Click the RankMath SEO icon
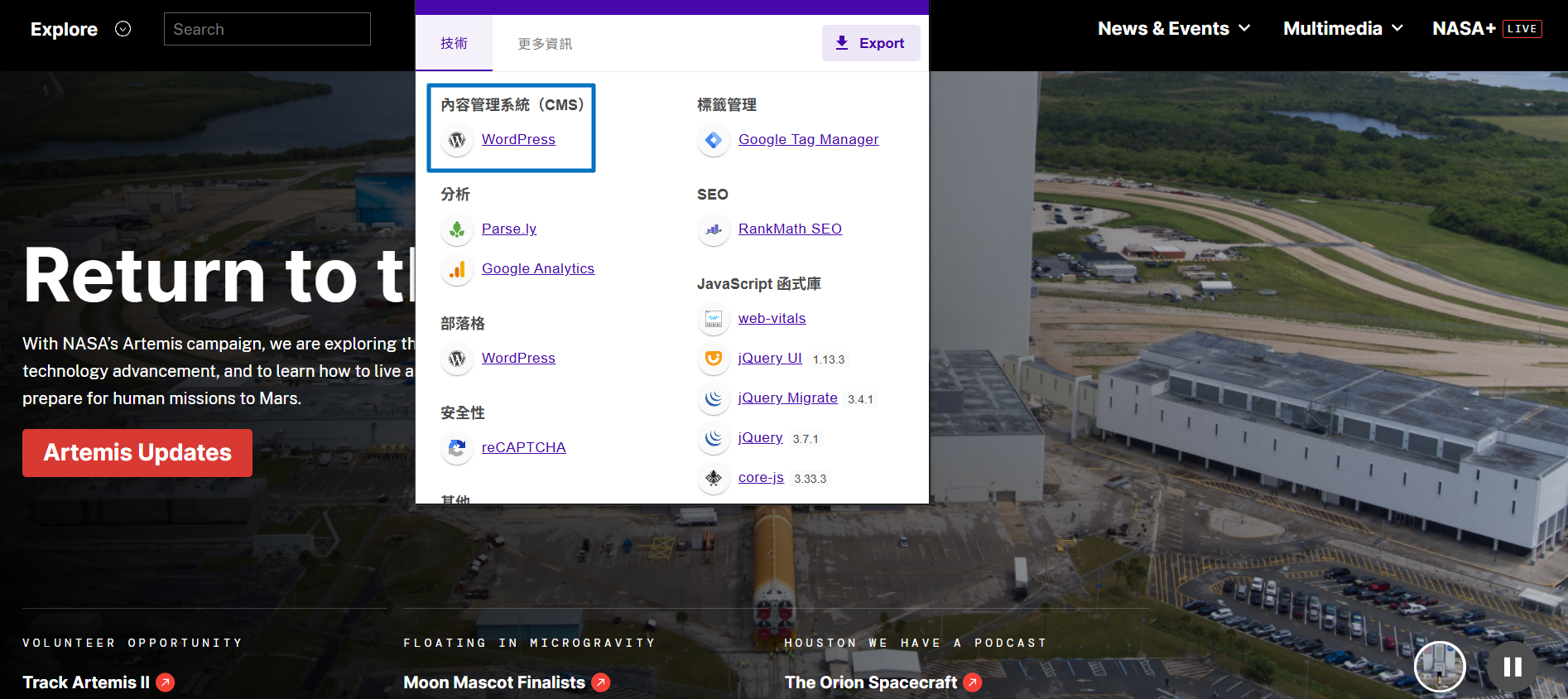Viewport: 1568px width, 699px height. tap(714, 229)
